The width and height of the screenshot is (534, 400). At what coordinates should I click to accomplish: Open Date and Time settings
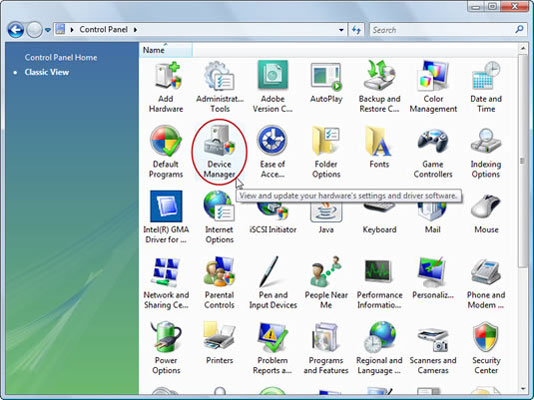[x=486, y=87]
